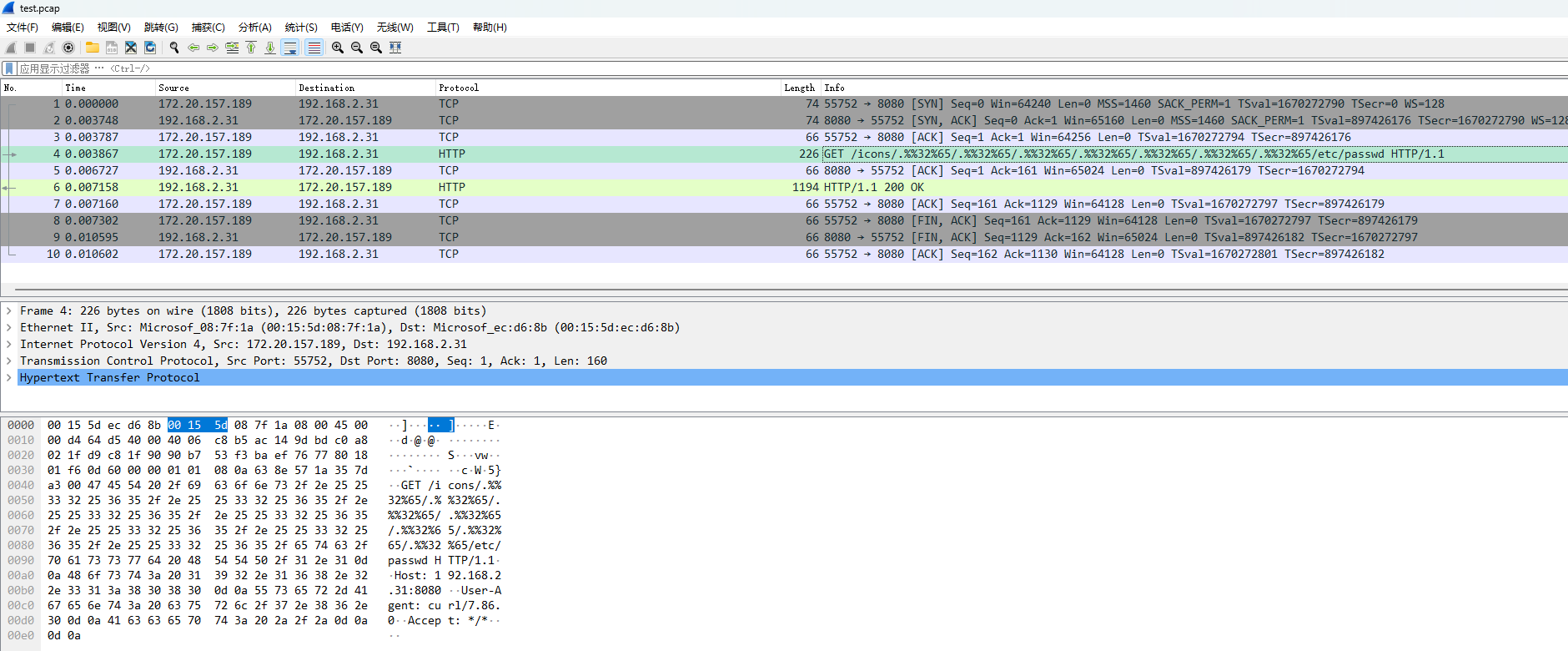Open capture options gear icon

click(x=68, y=48)
